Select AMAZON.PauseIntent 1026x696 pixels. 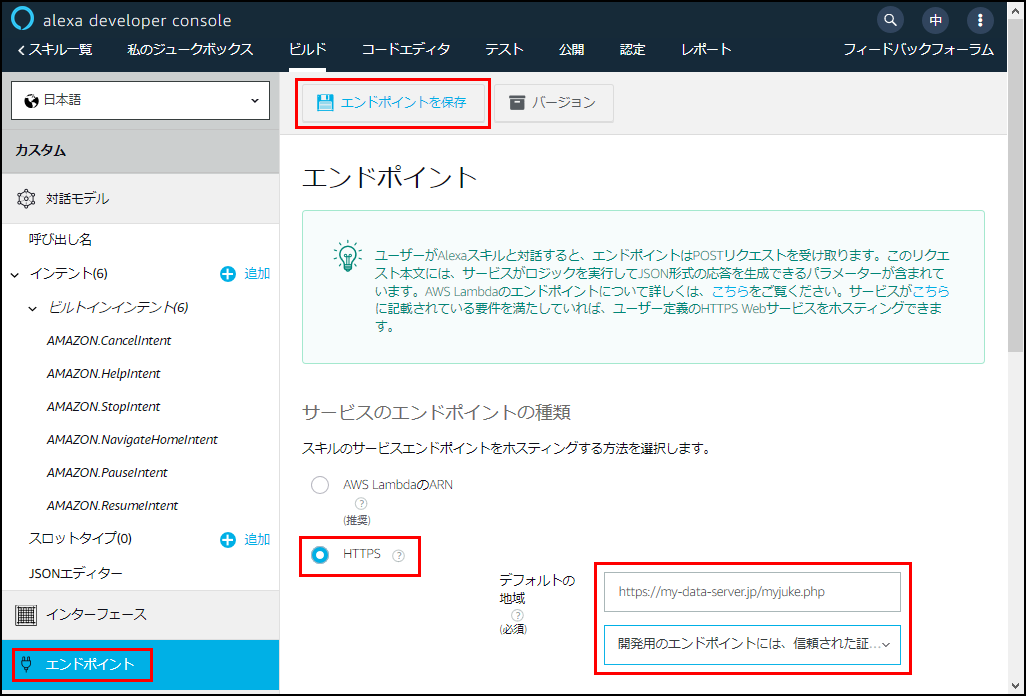[x=107, y=473]
